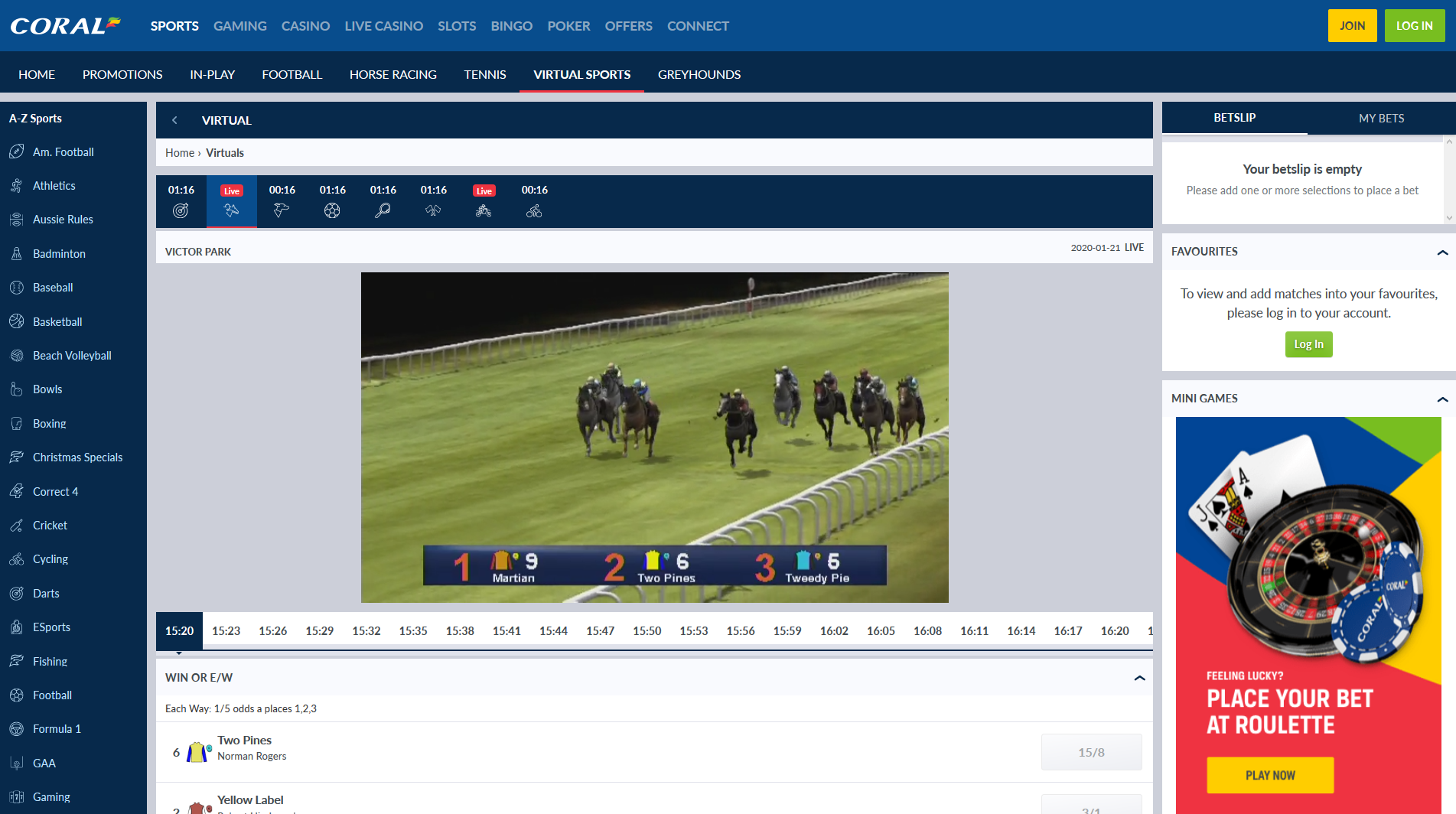Click the ESports icon in sidebar
Screen dimensions: 1456x814
(17, 627)
